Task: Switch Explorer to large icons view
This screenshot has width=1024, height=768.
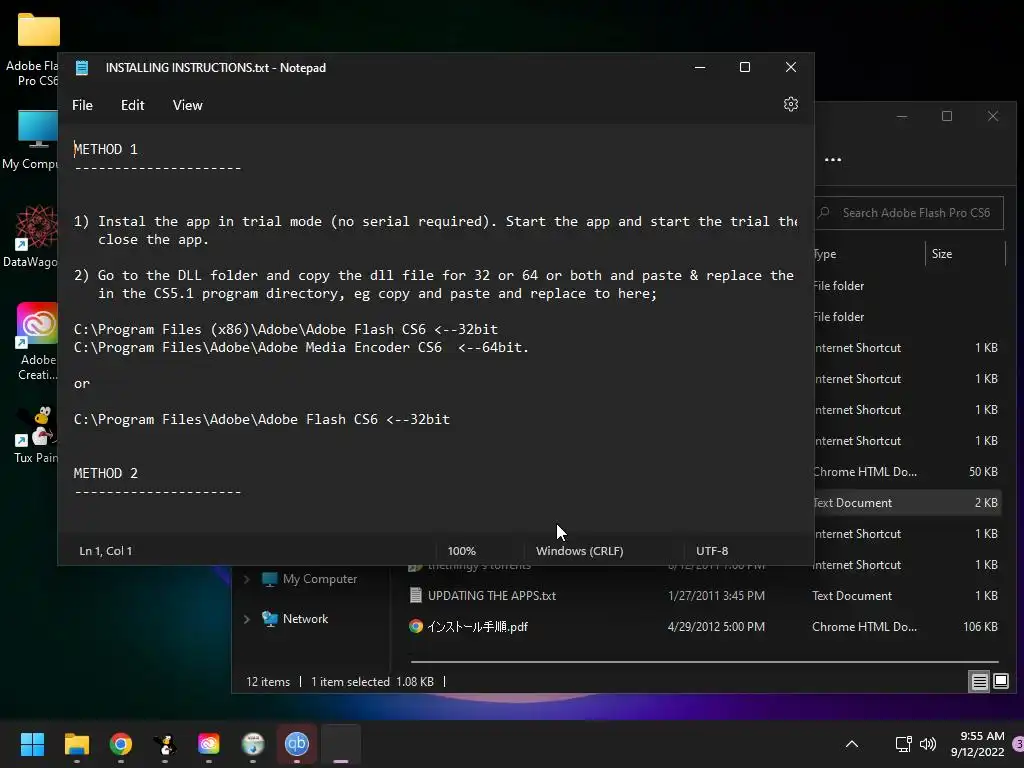Action: point(1001,682)
